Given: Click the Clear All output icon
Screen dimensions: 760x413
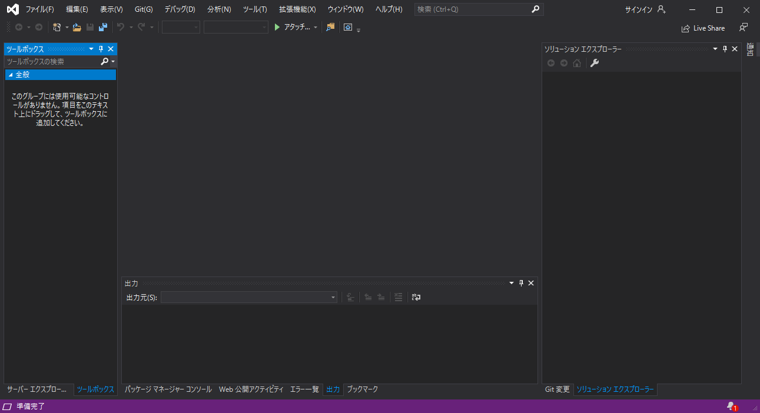Looking at the screenshot, I should [x=398, y=297].
